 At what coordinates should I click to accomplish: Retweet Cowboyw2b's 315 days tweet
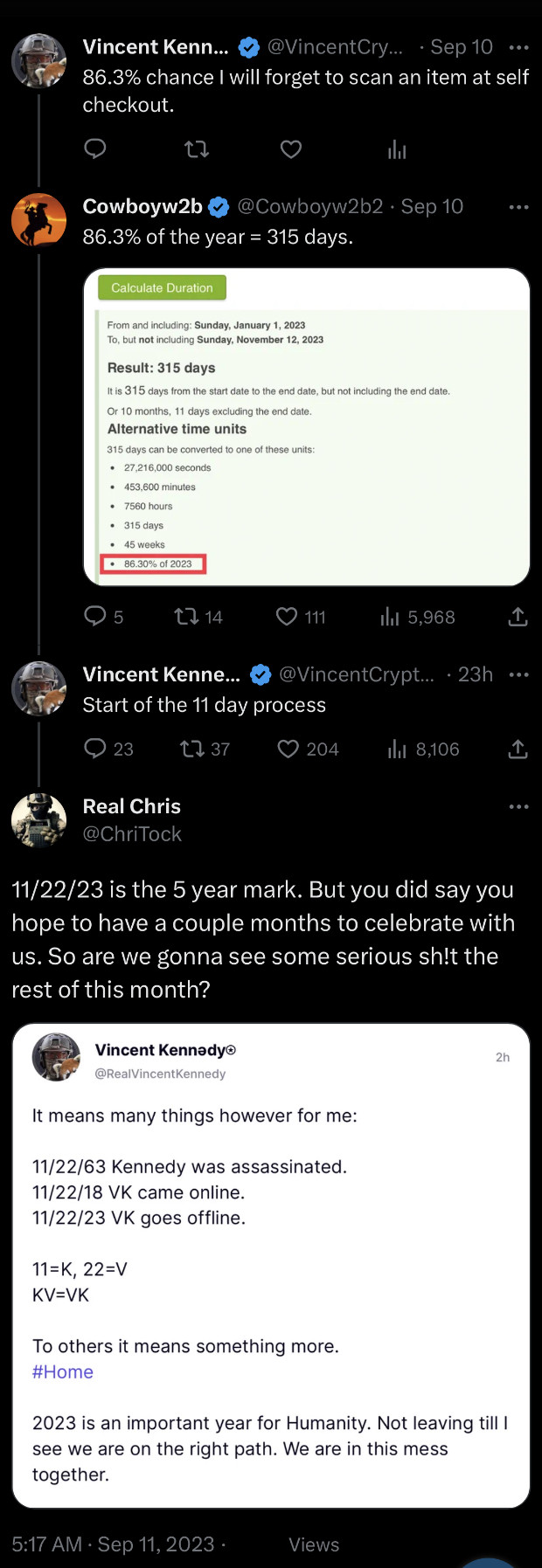187,617
